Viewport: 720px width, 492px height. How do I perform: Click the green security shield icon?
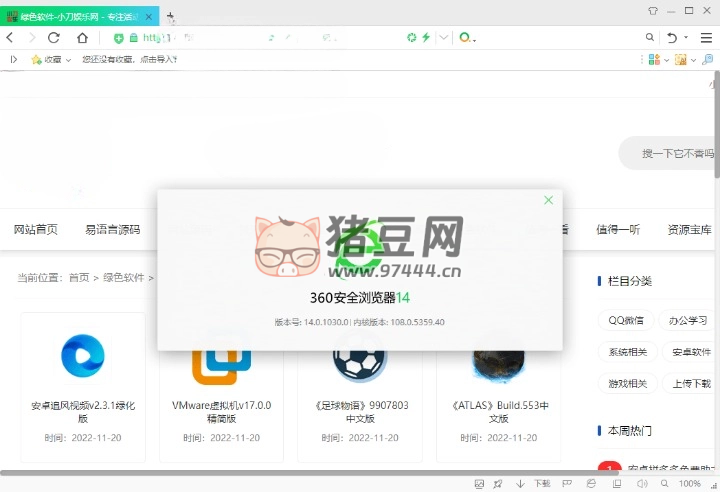(119, 37)
